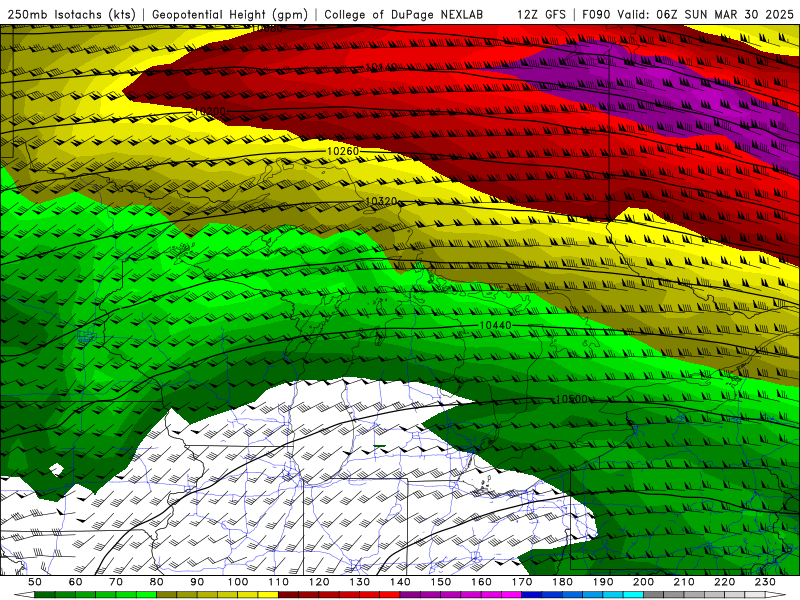Image resolution: width=800 pixels, height=600 pixels.
Task: Pick the dark green swatch below 50
Action: (45, 595)
